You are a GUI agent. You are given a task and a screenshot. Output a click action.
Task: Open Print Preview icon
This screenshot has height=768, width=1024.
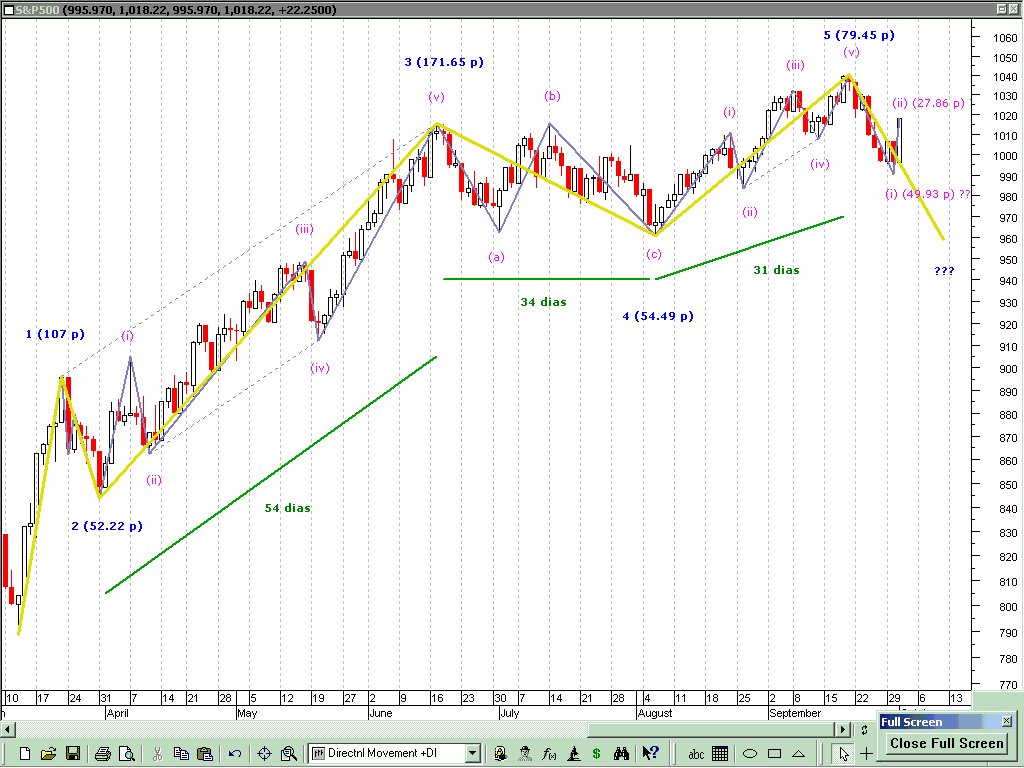127,754
